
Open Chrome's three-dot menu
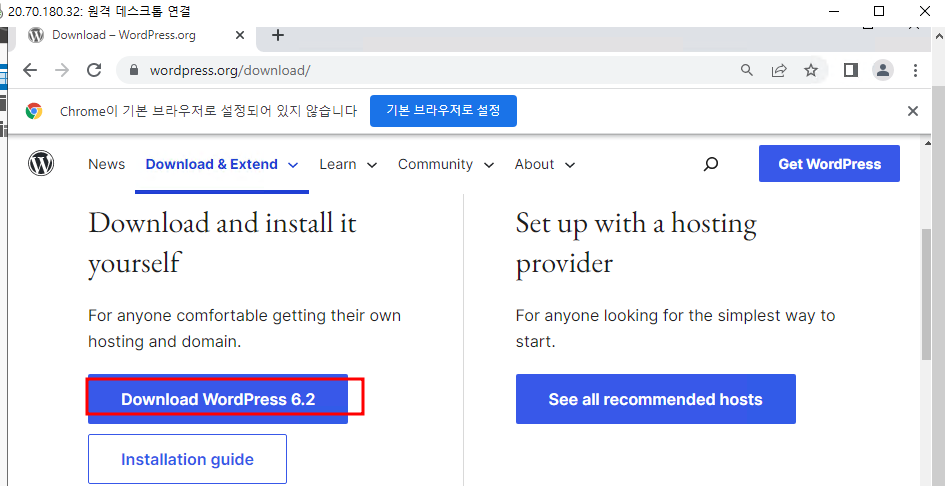915,71
